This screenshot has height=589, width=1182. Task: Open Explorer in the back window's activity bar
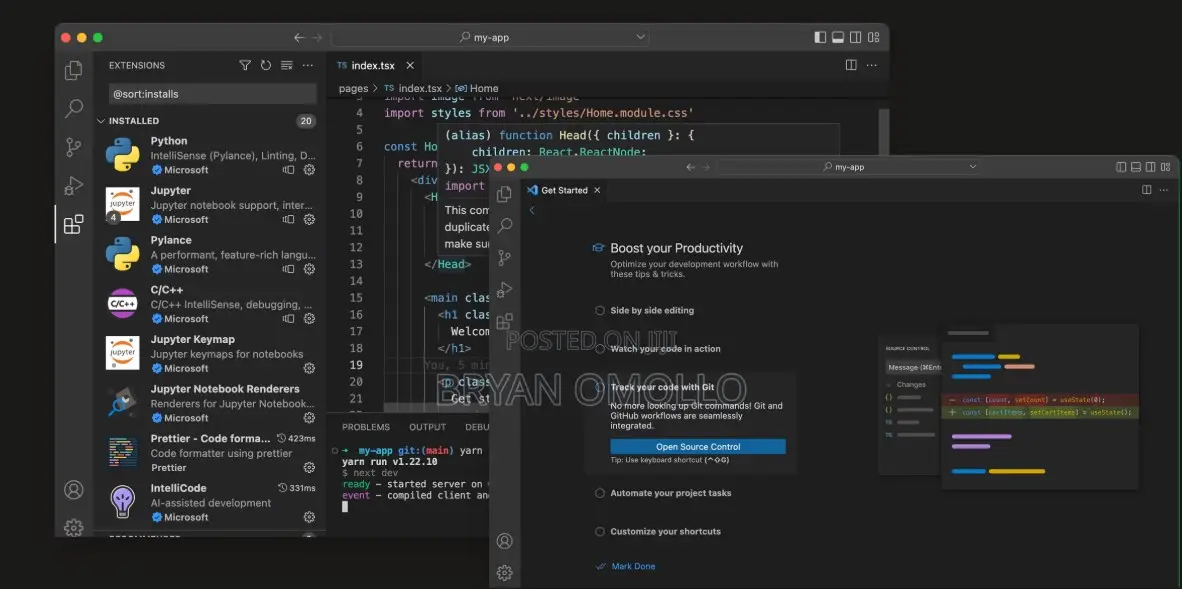point(73,70)
